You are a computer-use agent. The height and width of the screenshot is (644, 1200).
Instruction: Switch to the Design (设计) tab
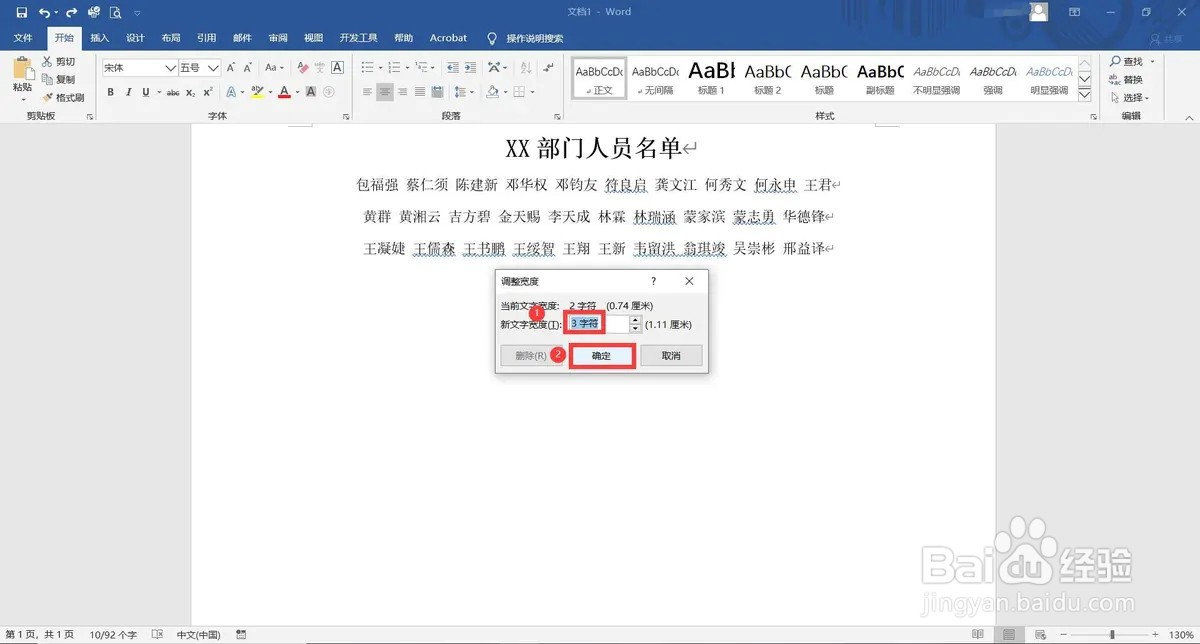click(x=135, y=38)
